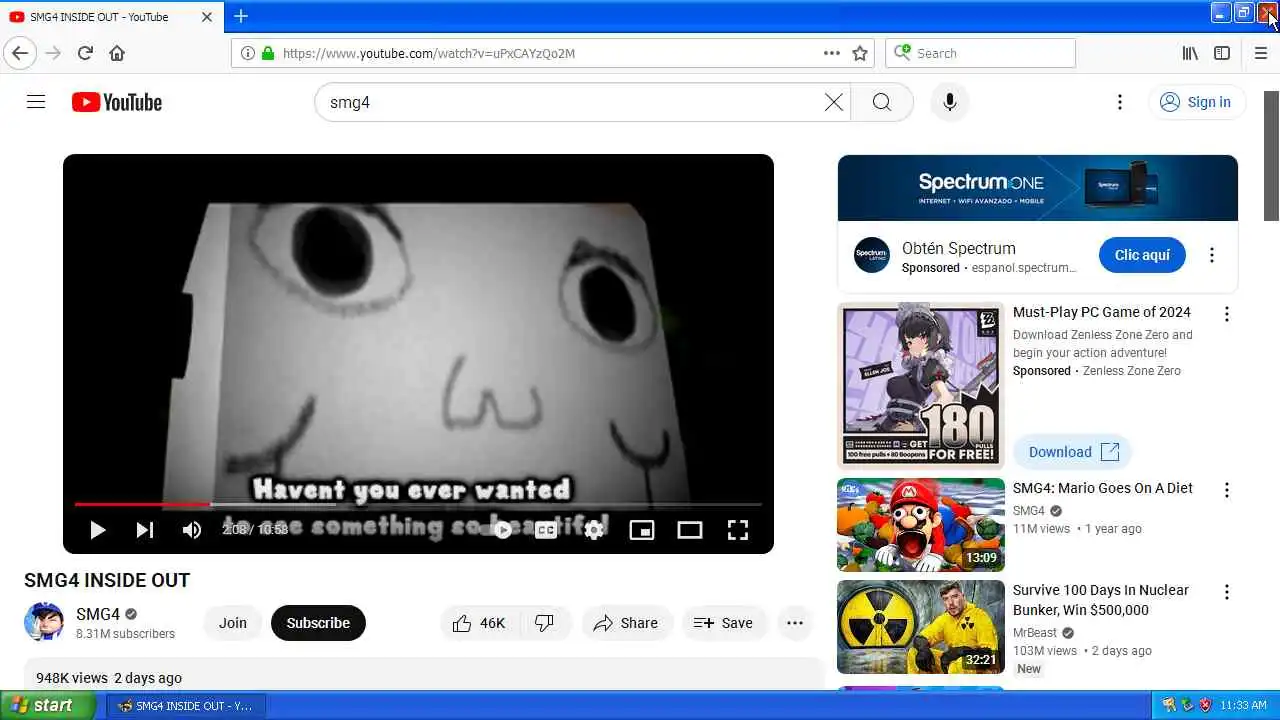Subscribe to SMG4
This screenshot has width=1280, height=720.
(x=318, y=623)
